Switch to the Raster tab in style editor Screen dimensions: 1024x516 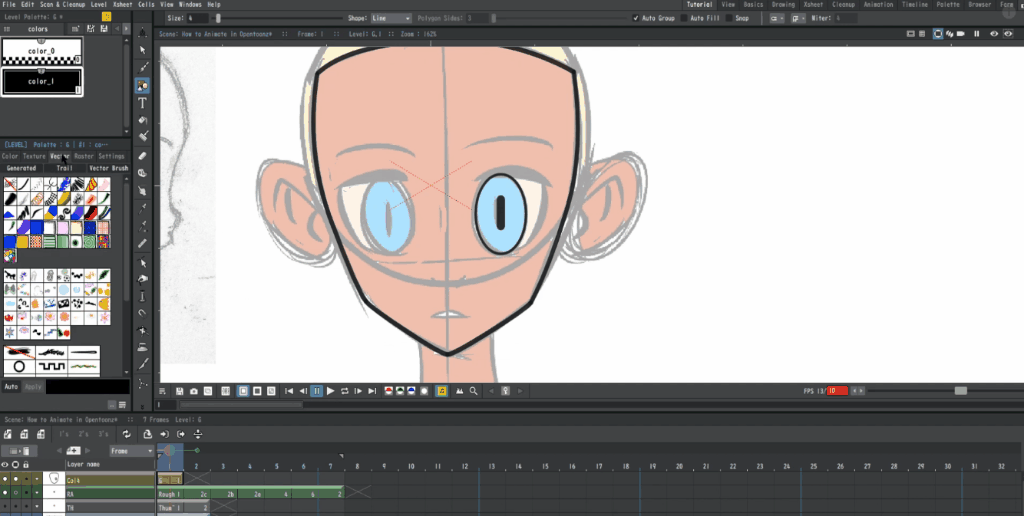click(x=84, y=156)
